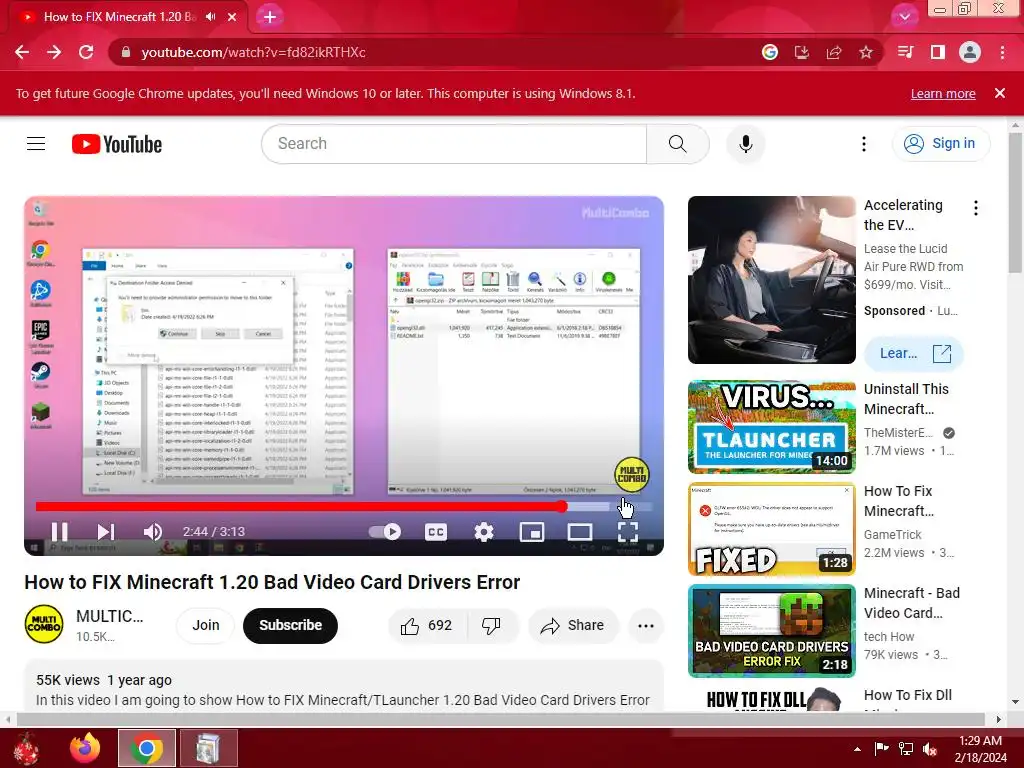
Task: Pause the video playback
Action: [x=59, y=532]
